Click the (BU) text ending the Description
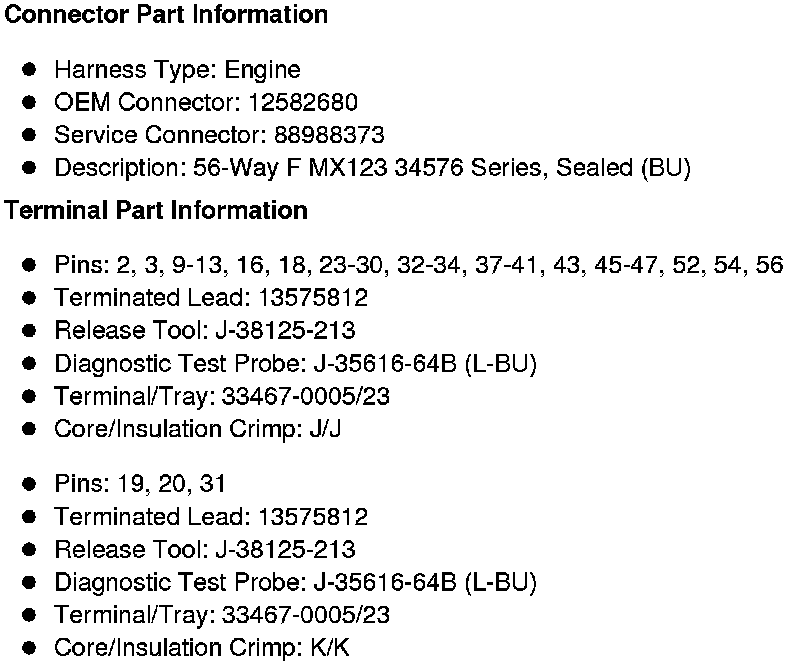Image resolution: width=800 pixels, height=666 pixels. pos(665,168)
